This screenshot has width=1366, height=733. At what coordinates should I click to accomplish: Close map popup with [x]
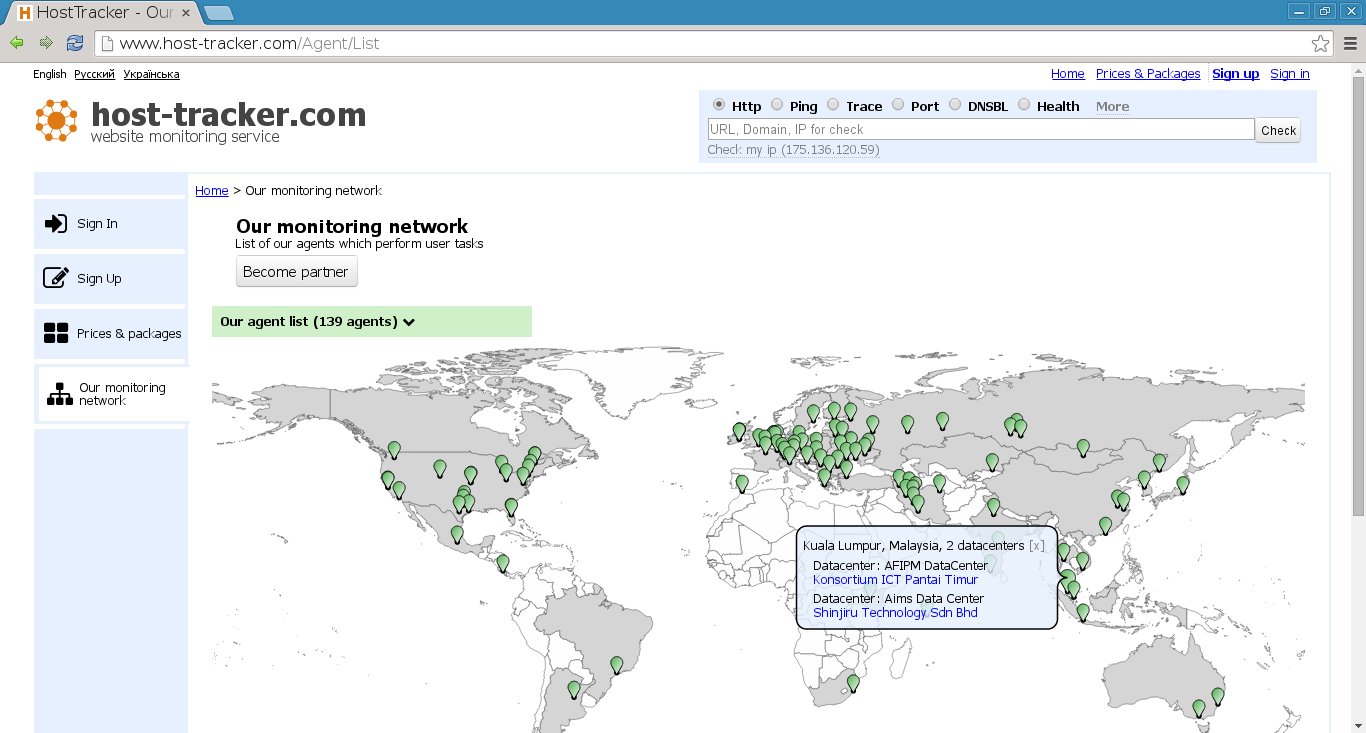pyautogui.click(x=1036, y=546)
